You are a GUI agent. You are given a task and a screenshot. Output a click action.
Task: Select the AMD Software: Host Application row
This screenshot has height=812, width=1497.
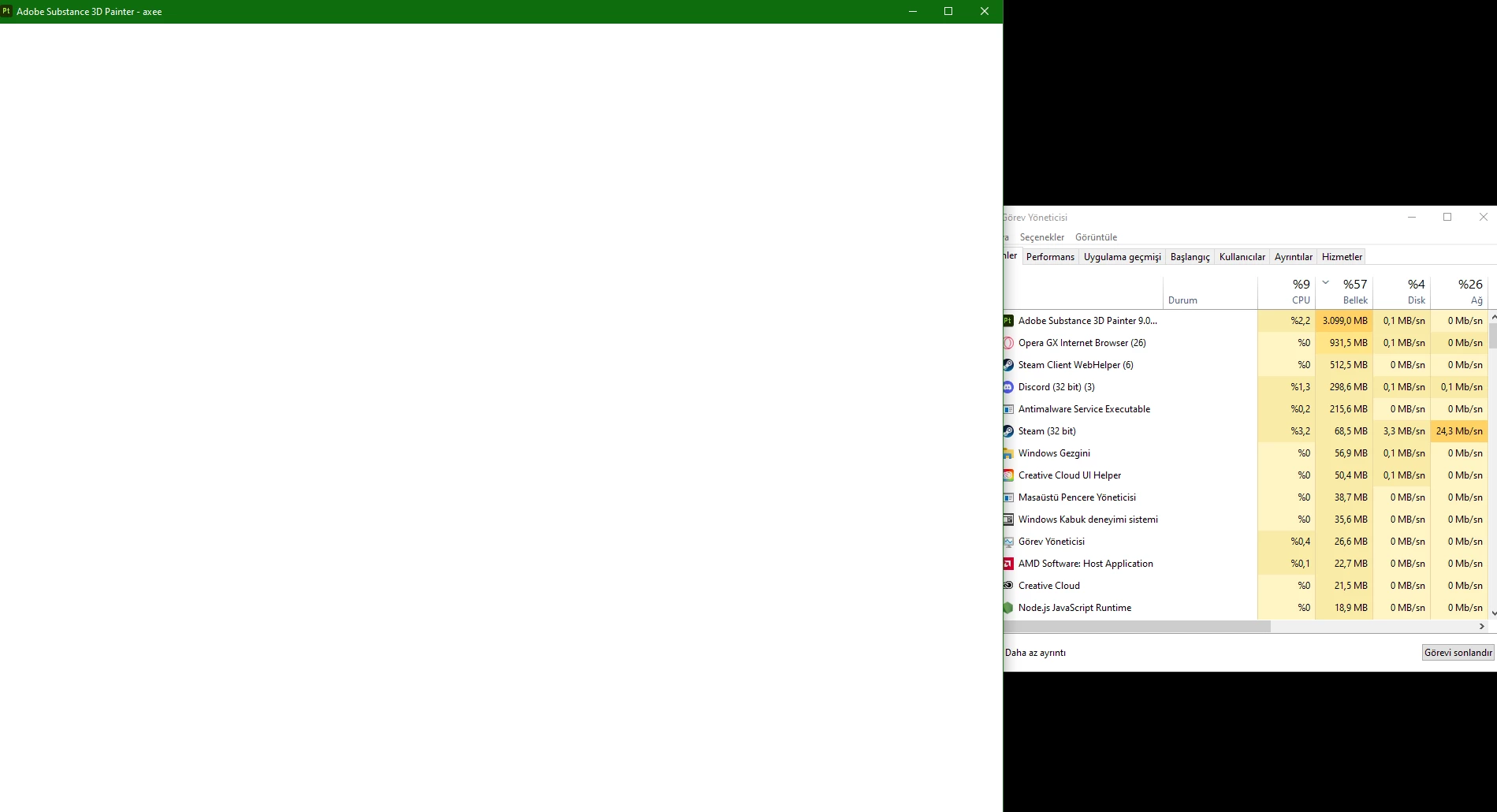[1246, 564]
